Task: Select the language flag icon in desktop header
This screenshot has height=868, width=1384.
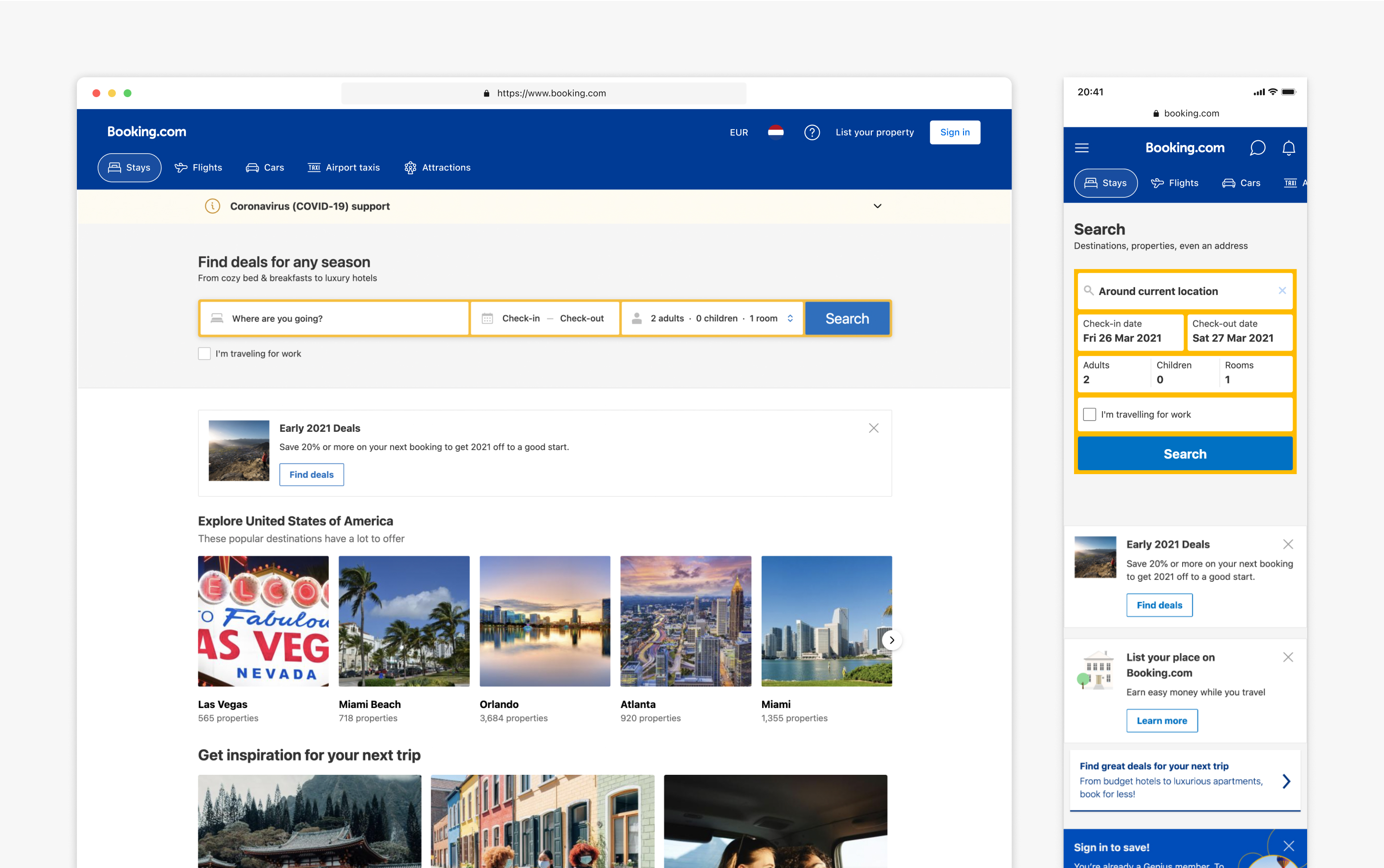Action: pos(775,133)
